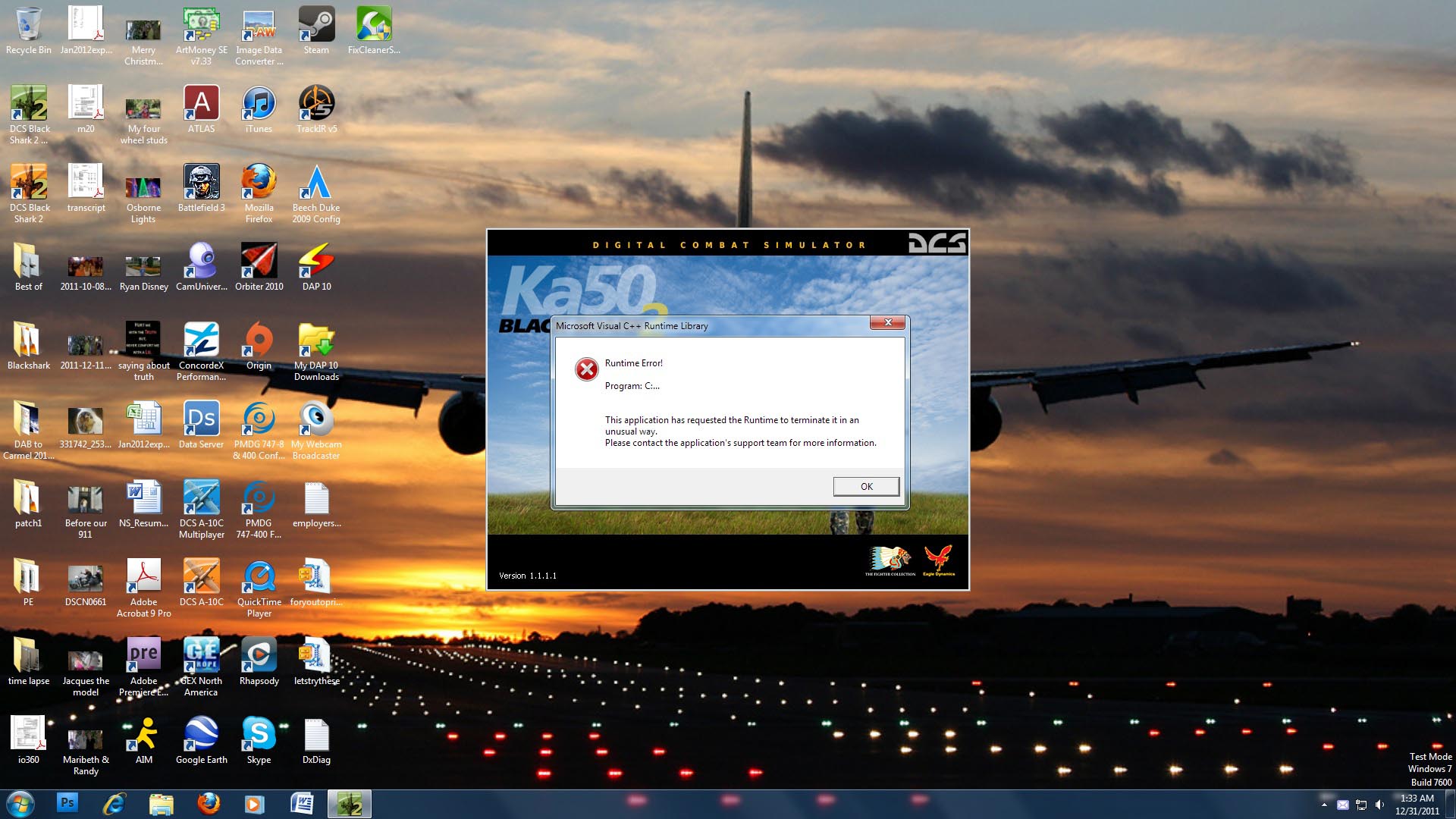
Task: Select the Origin desktop shortcut
Action: (x=259, y=346)
